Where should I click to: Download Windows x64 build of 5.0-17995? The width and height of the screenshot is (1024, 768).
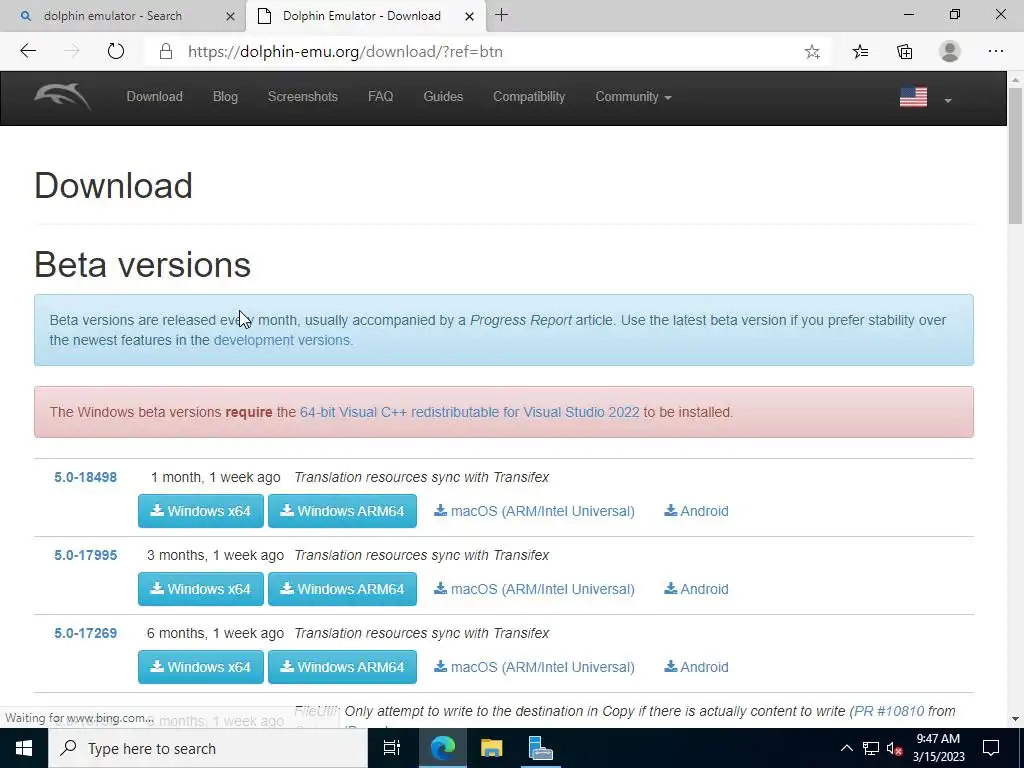tap(200, 589)
